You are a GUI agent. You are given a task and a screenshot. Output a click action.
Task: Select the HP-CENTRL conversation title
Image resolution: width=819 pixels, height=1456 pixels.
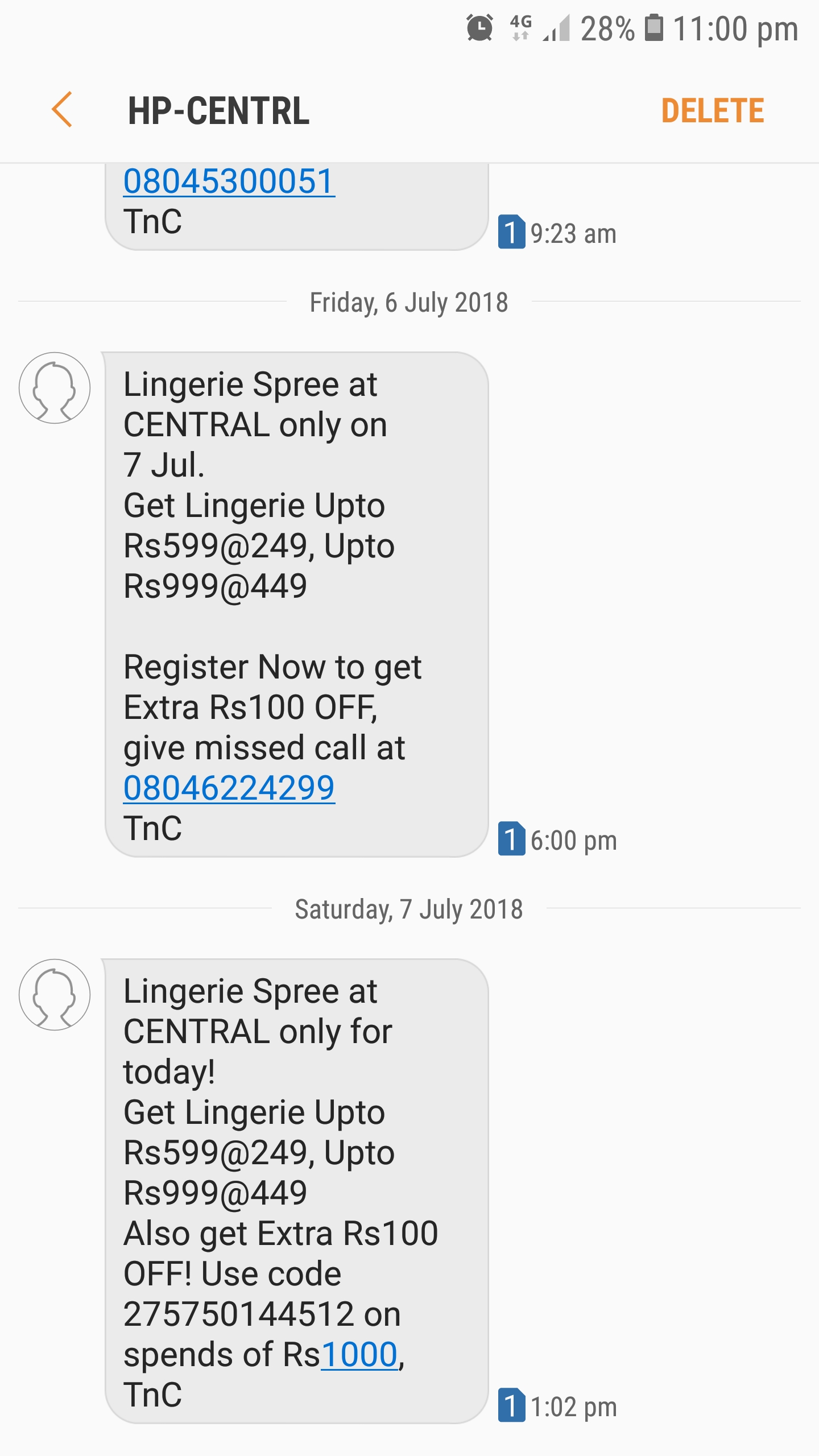tap(219, 110)
